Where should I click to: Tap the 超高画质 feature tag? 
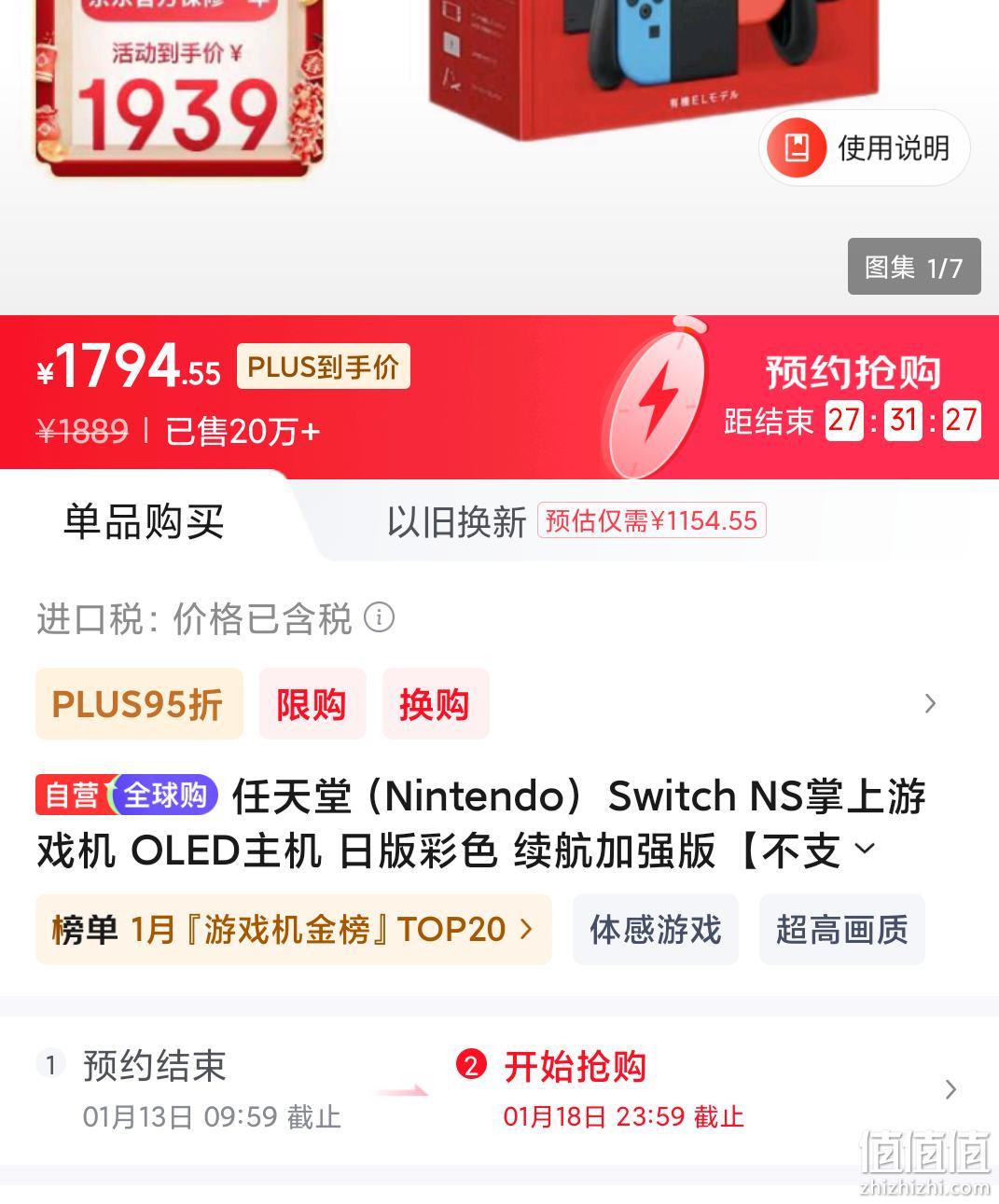point(842,929)
